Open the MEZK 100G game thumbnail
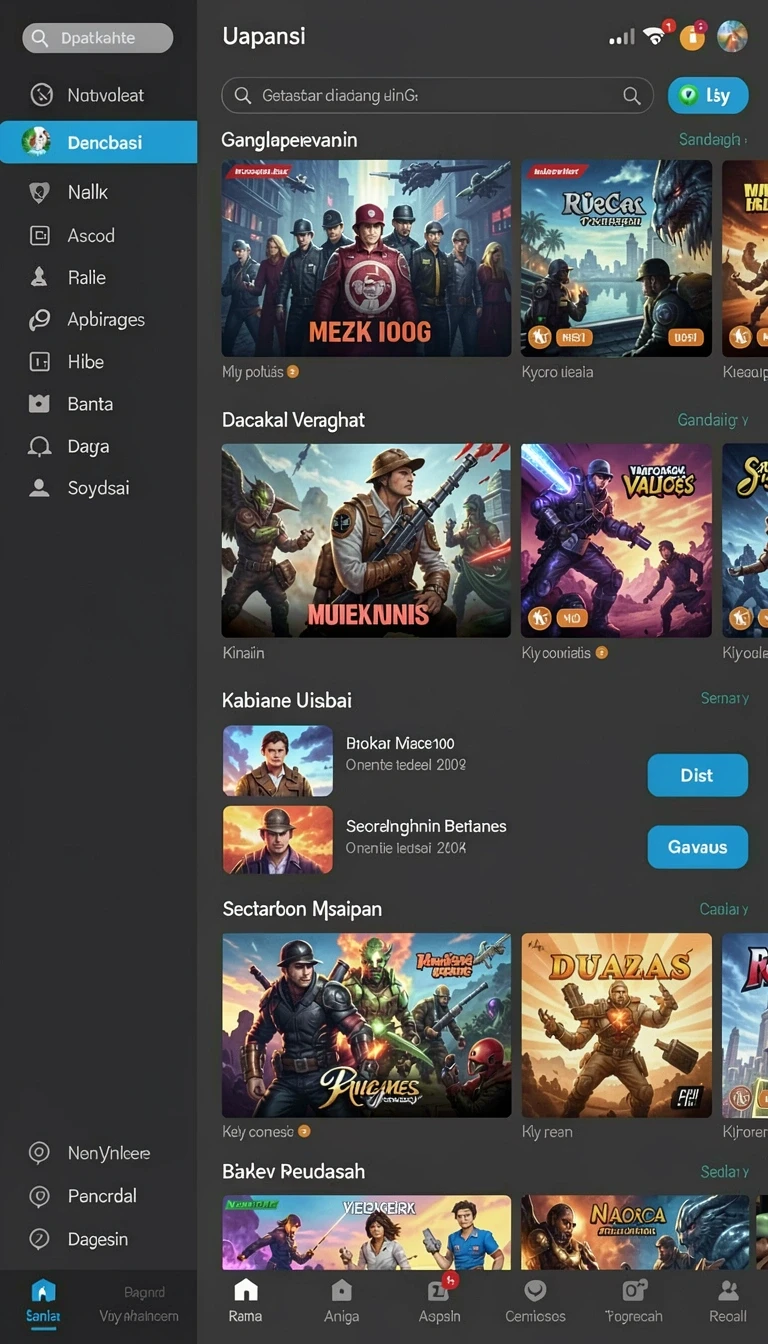 tap(366, 258)
